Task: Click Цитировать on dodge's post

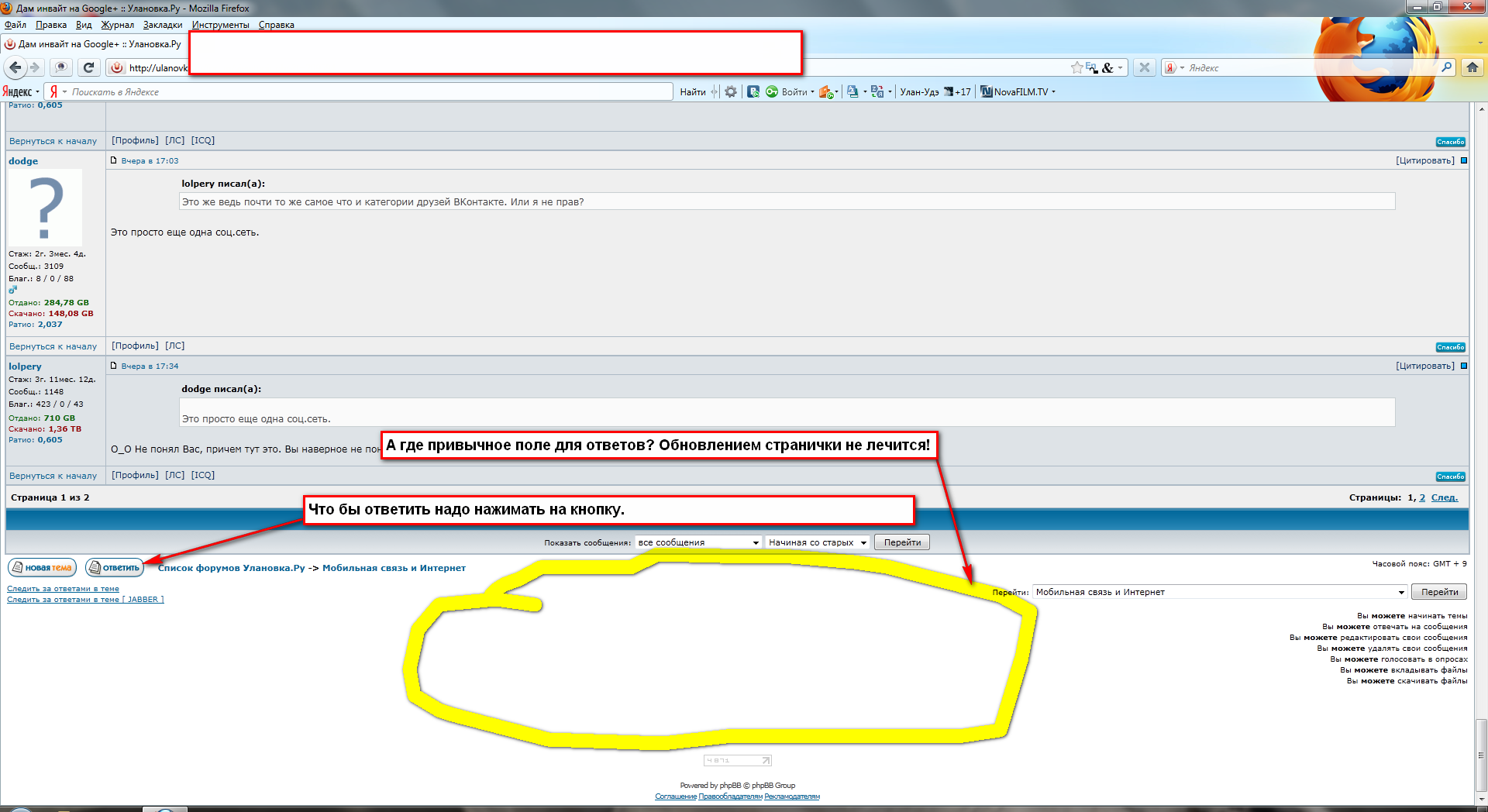Action: tap(1425, 160)
